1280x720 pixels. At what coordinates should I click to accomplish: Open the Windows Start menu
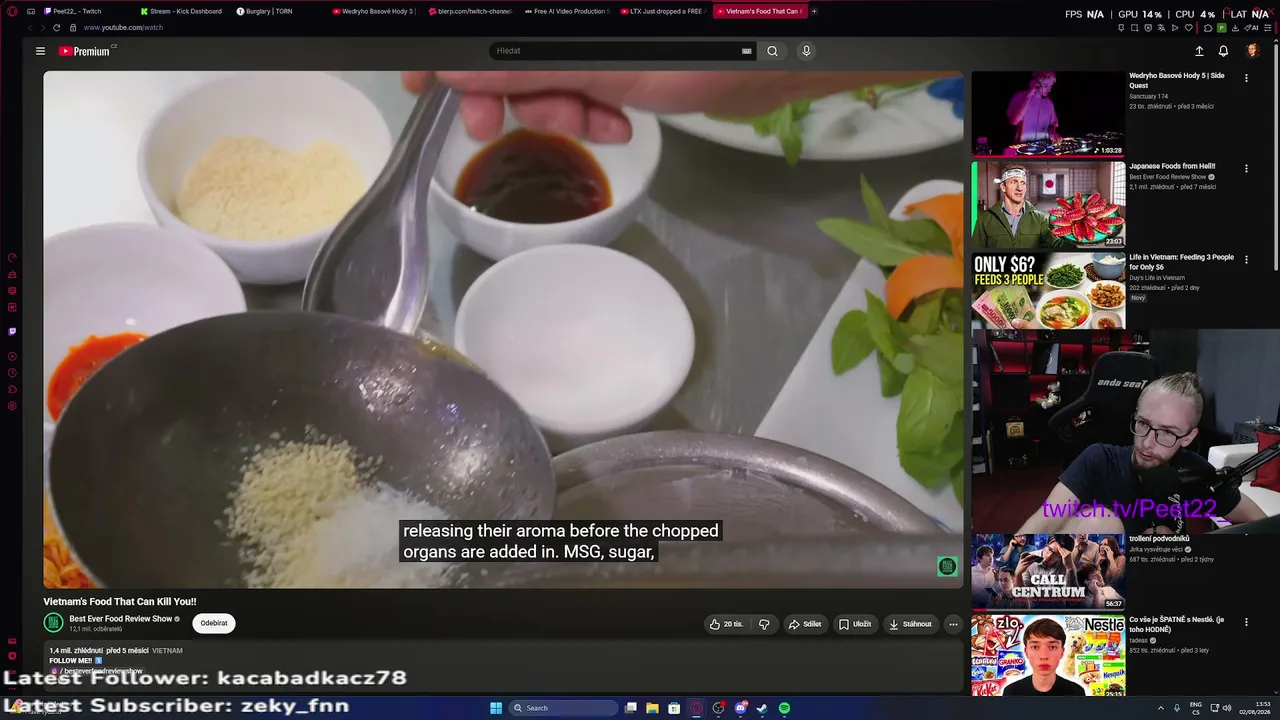pos(496,708)
